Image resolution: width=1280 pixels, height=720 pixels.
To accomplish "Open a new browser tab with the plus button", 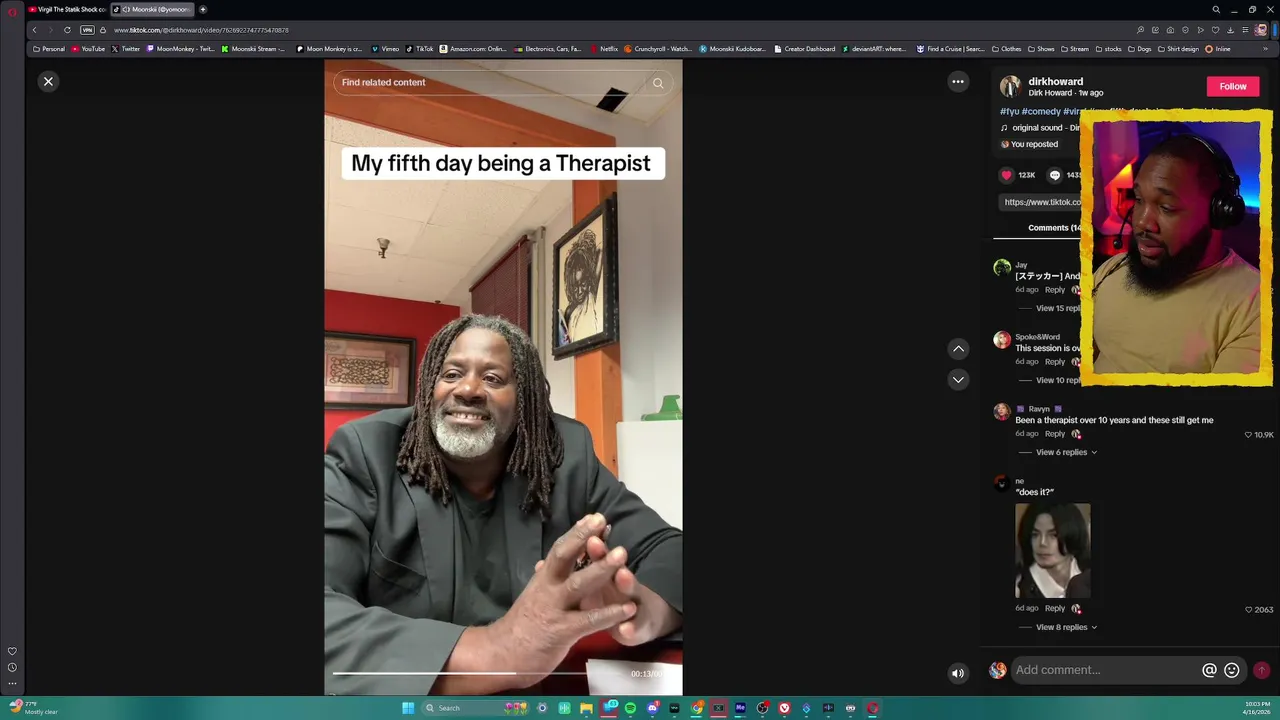I will pyautogui.click(x=203, y=9).
